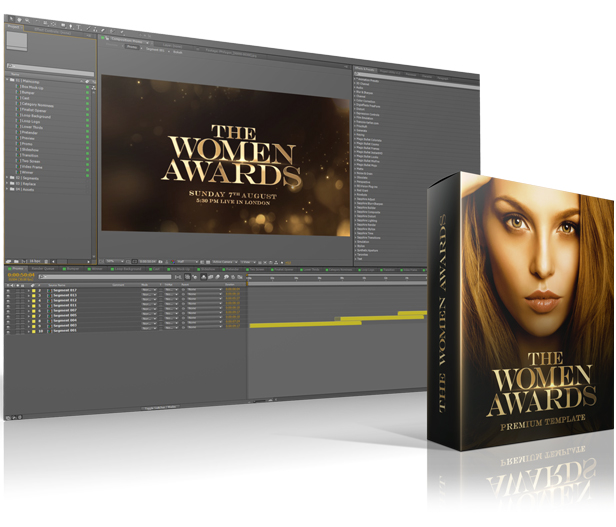This screenshot has width=616, height=527.
Task: Select the Pen tool
Action: (x=71, y=26)
